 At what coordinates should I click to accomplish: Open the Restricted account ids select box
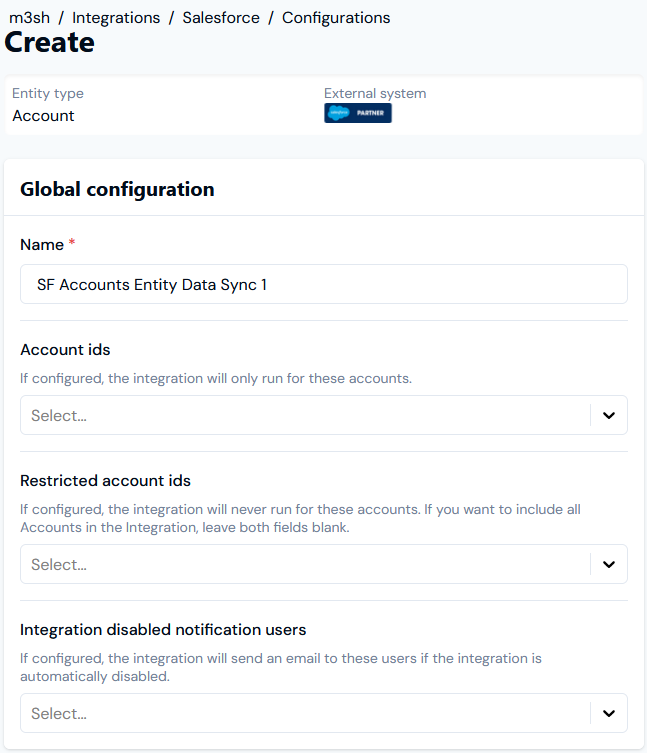point(324,564)
